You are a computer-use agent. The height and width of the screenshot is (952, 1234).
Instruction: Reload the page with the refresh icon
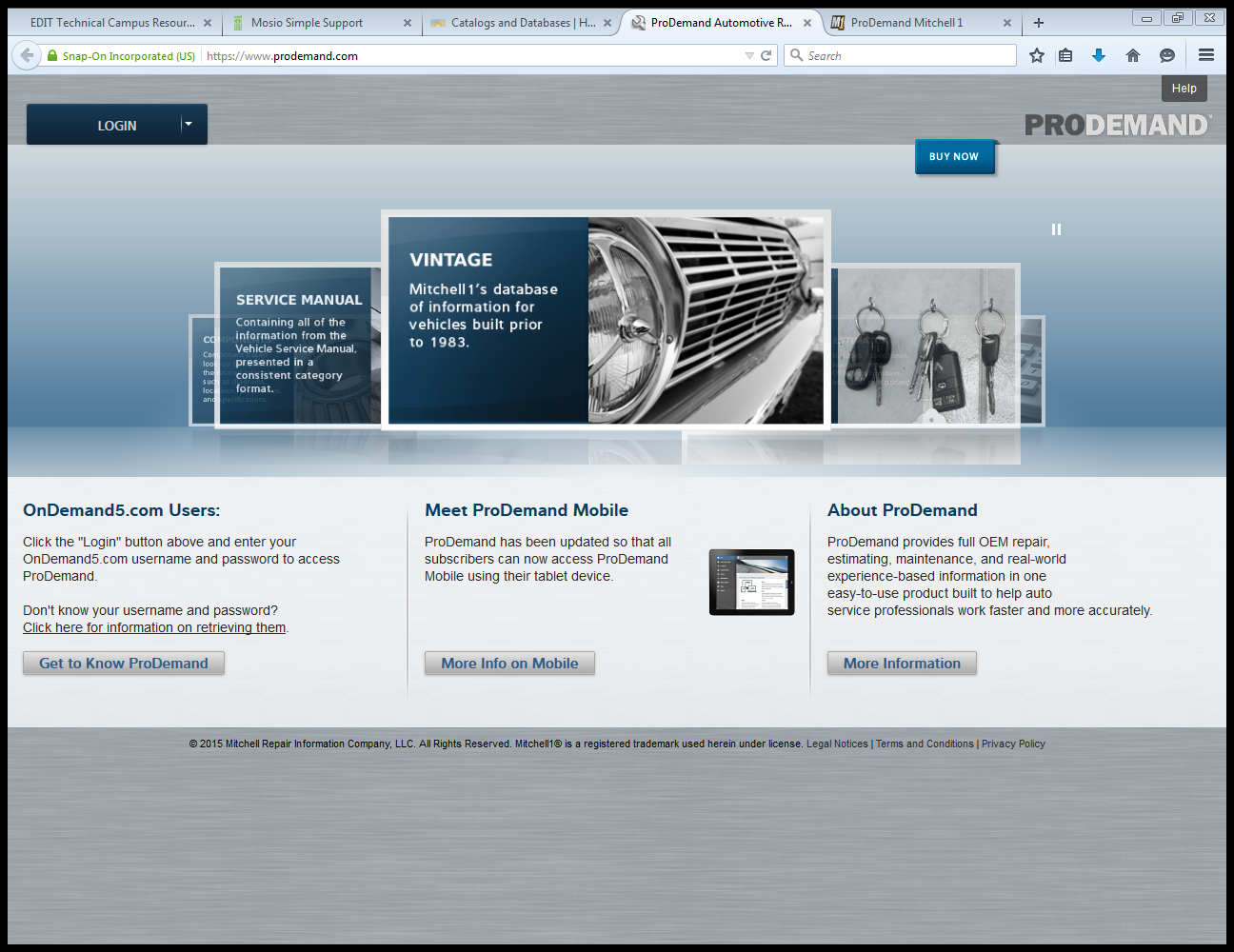click(765, 55)
